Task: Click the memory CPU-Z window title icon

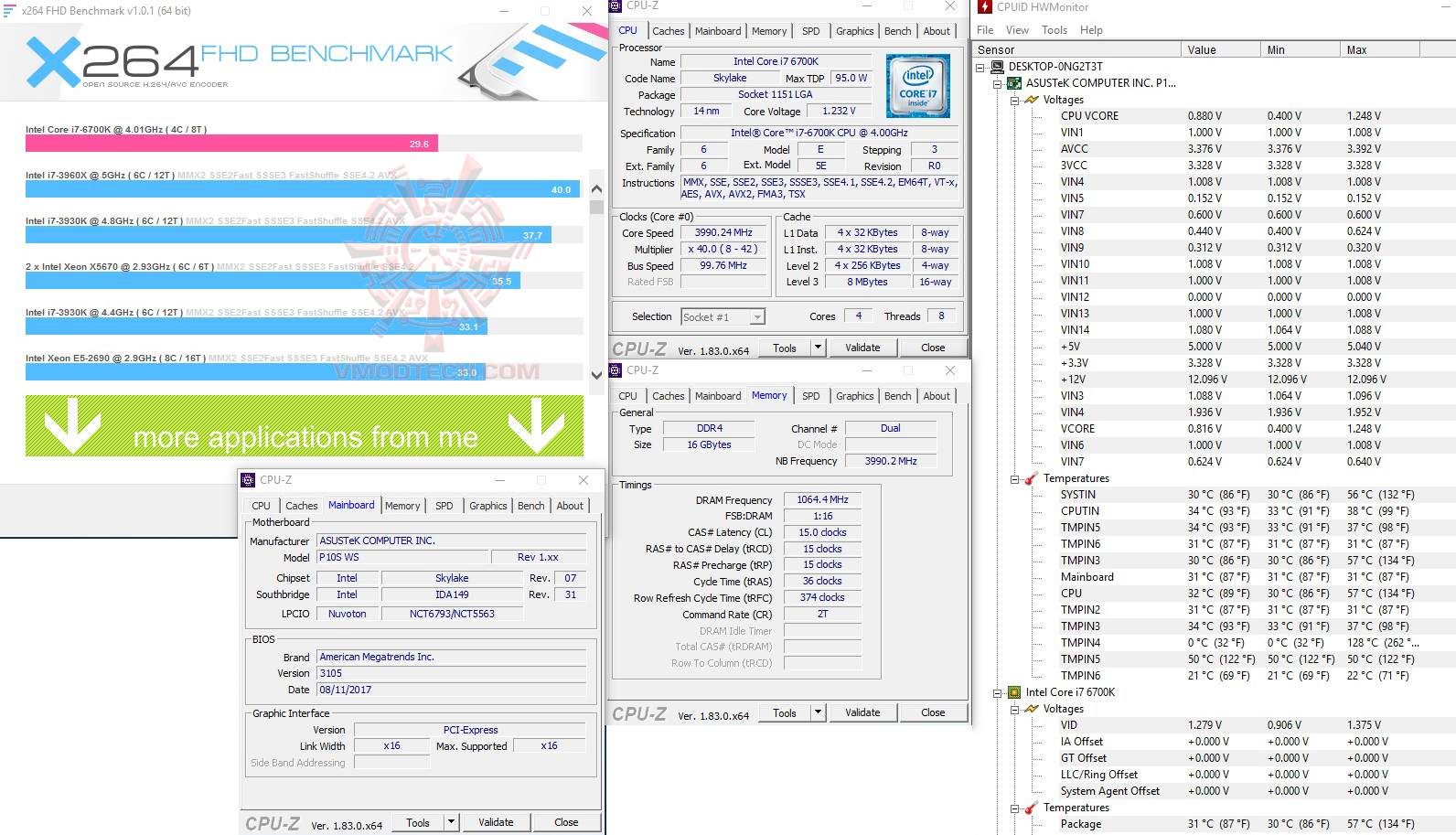Action: point(616,370)
